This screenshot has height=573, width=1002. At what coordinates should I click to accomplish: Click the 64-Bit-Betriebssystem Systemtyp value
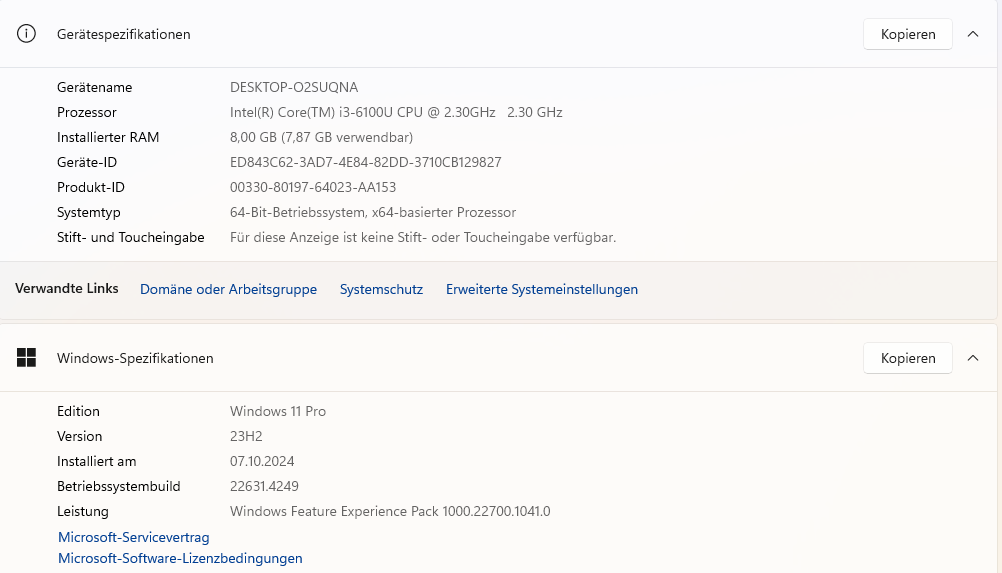point(373,212)
